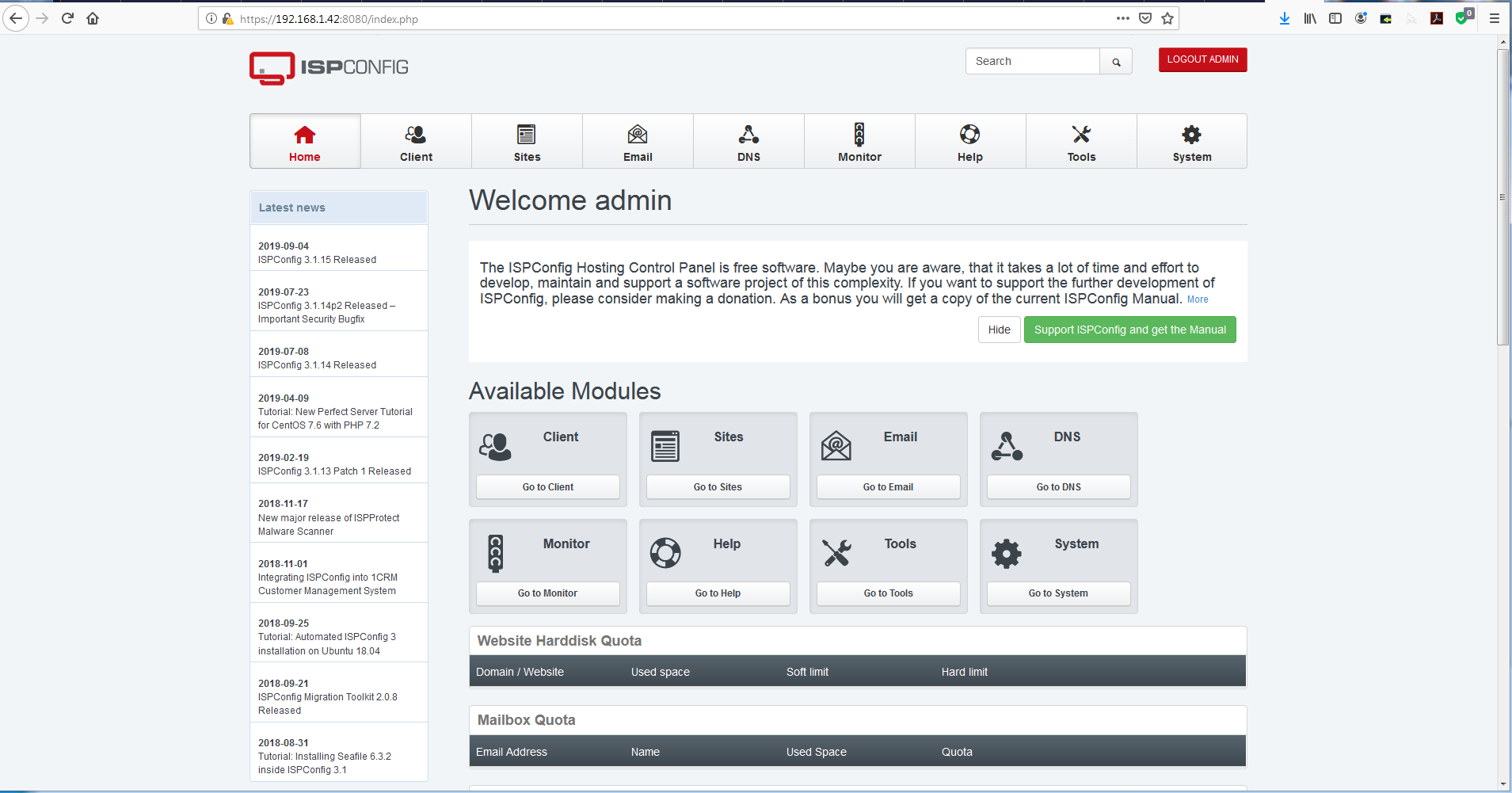Open the Home tab in main navigation
The image size is (1512, 793).
click(x=305, y=141)
